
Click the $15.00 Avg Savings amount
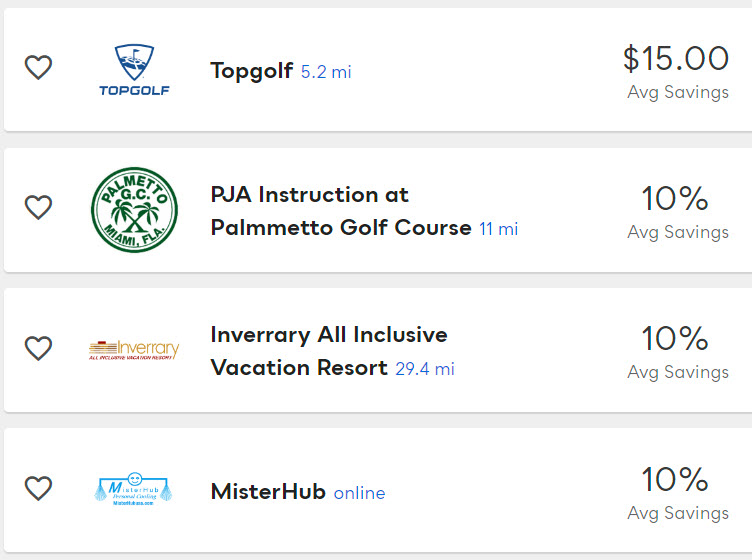[676, 59]
